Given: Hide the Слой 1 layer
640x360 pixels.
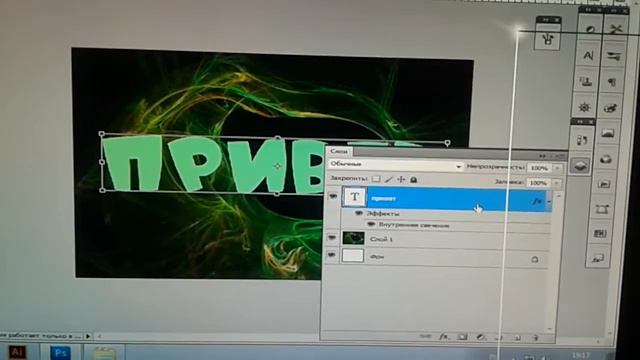Looking at the screenshot, I should pyautogui.click(x=332, y=237).
